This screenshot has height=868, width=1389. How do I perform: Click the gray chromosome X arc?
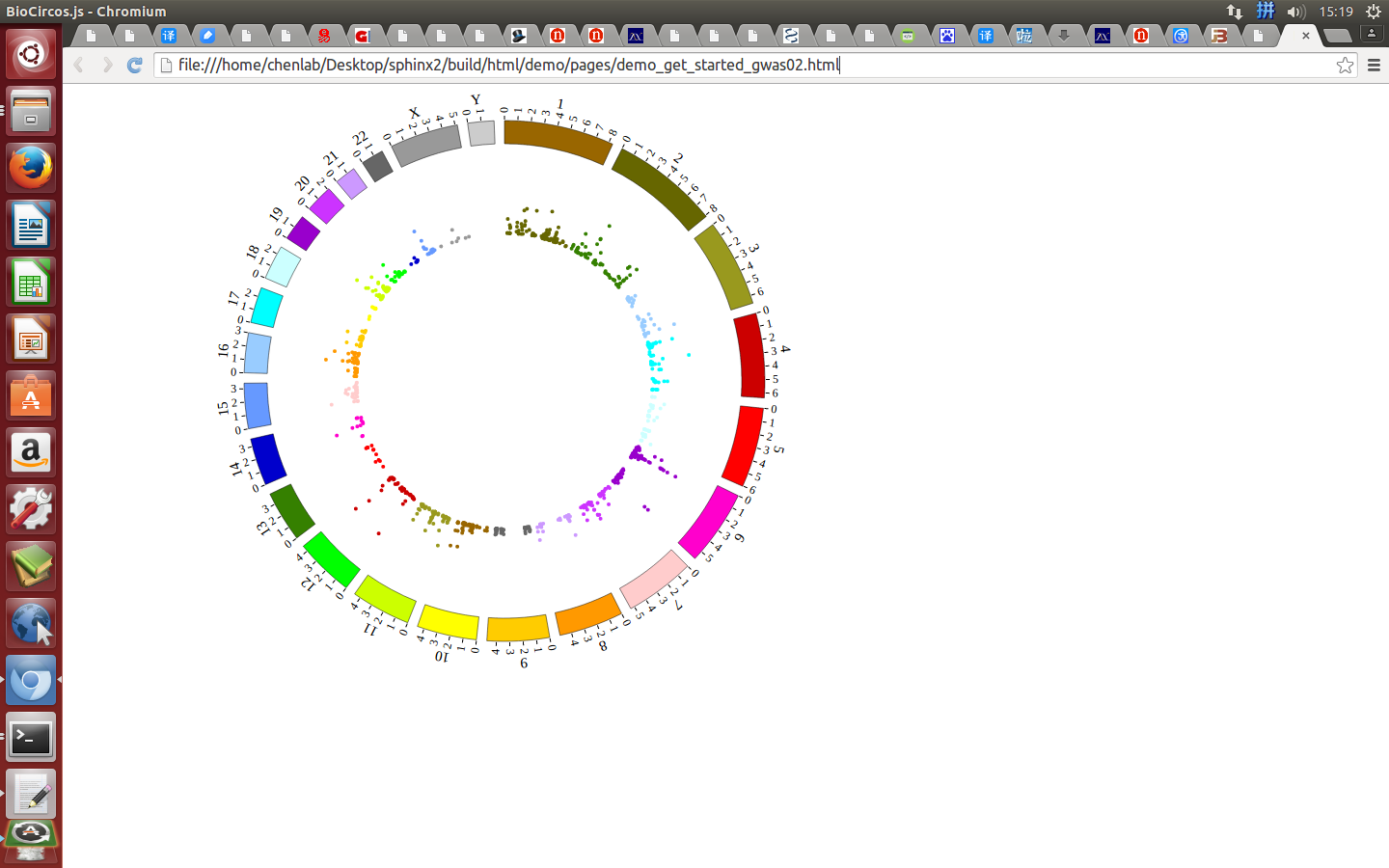pyautogui.click(x=426, y=145)
